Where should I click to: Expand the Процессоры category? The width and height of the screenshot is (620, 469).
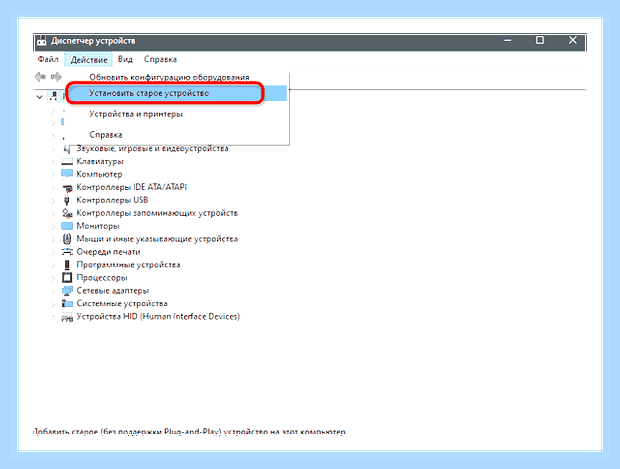pyautogui.click(x=53, y=278)
